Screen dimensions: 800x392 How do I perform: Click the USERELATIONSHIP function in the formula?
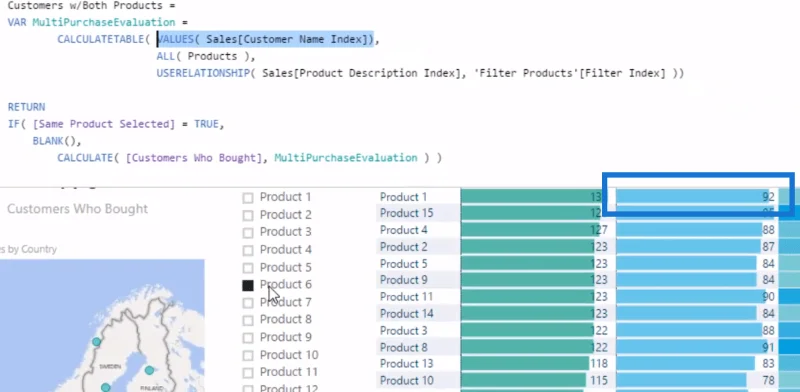pos(203,73)
